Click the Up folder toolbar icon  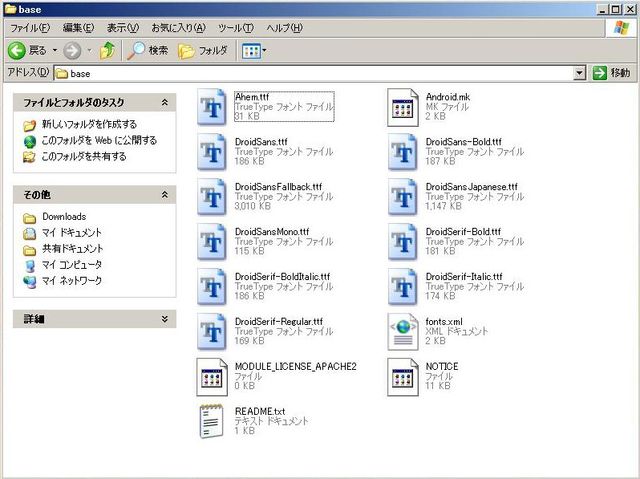click(x=107, y=50)
